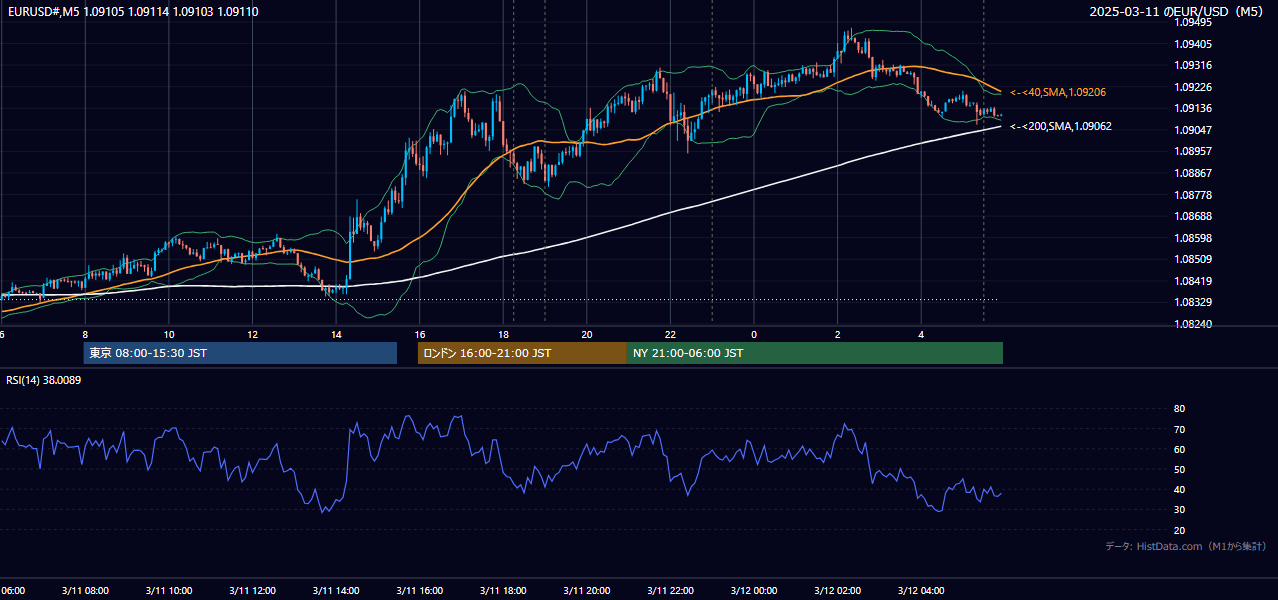This screenshot has width=1278, height=600.
Task: Click hour label 10 under the price chart
Action: click(x=169, y=334)
